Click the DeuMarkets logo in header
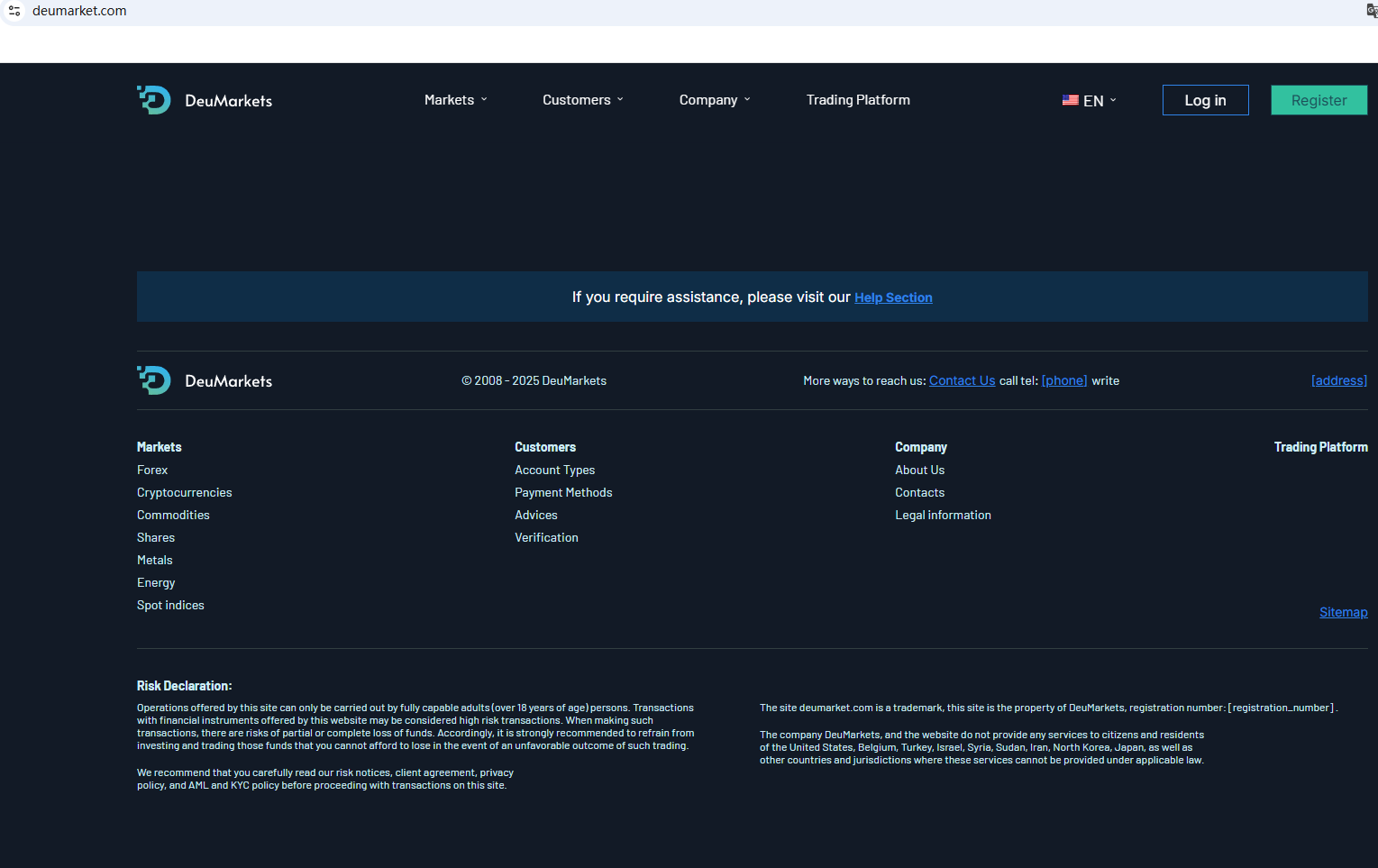Image resolution: width=1378 pixels, height=868 pixels. 205,100
